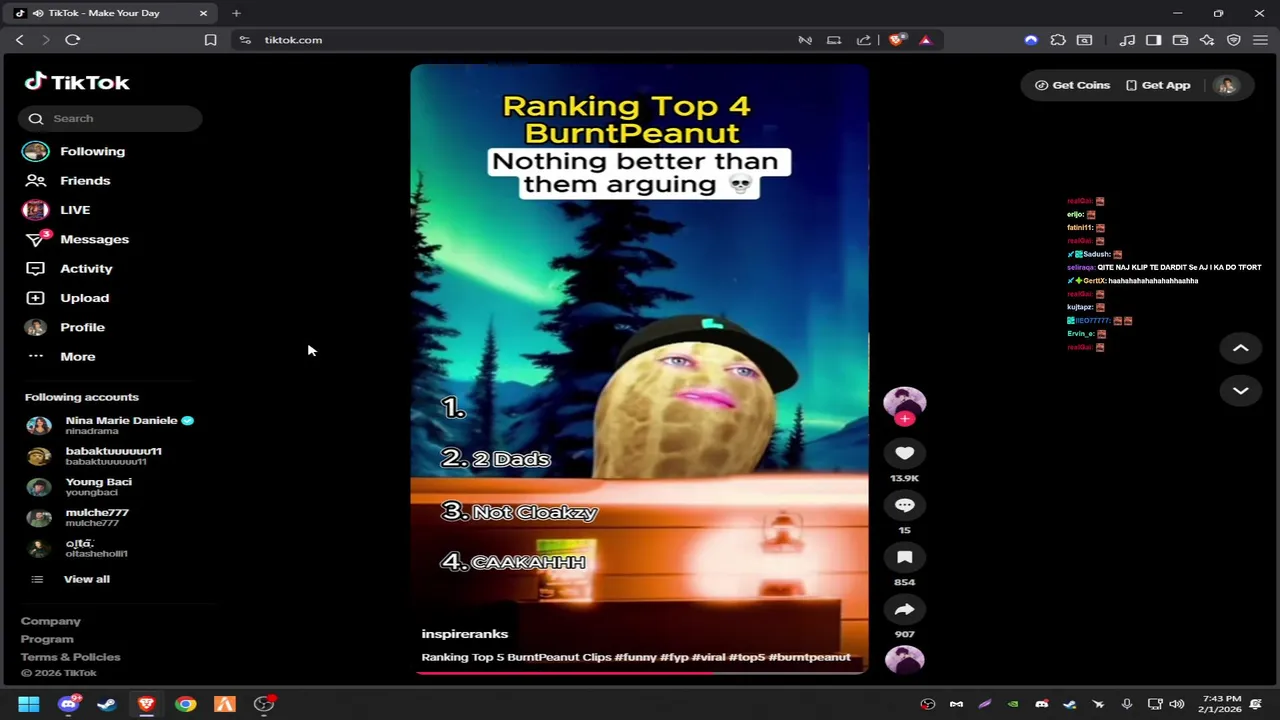Viewport: 1280px width, 720px height.
Task: Open Brave VPN shield icon
Action: (1234, 40)
